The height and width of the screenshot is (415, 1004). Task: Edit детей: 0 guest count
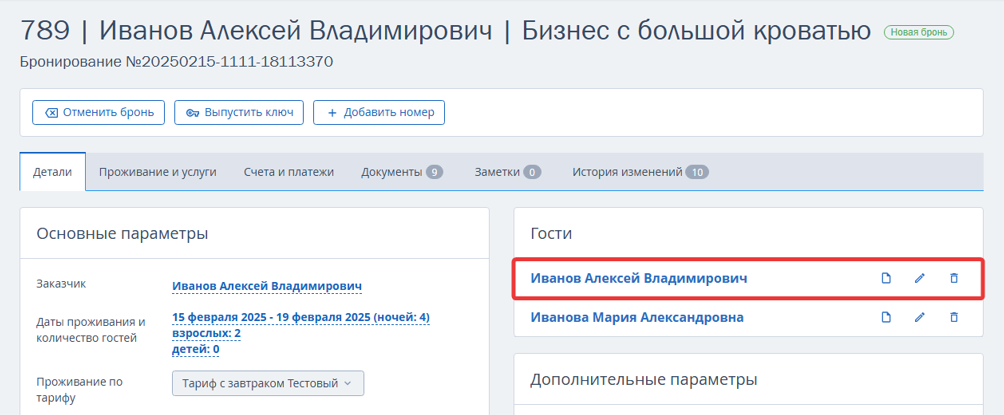tap(196, 349)
